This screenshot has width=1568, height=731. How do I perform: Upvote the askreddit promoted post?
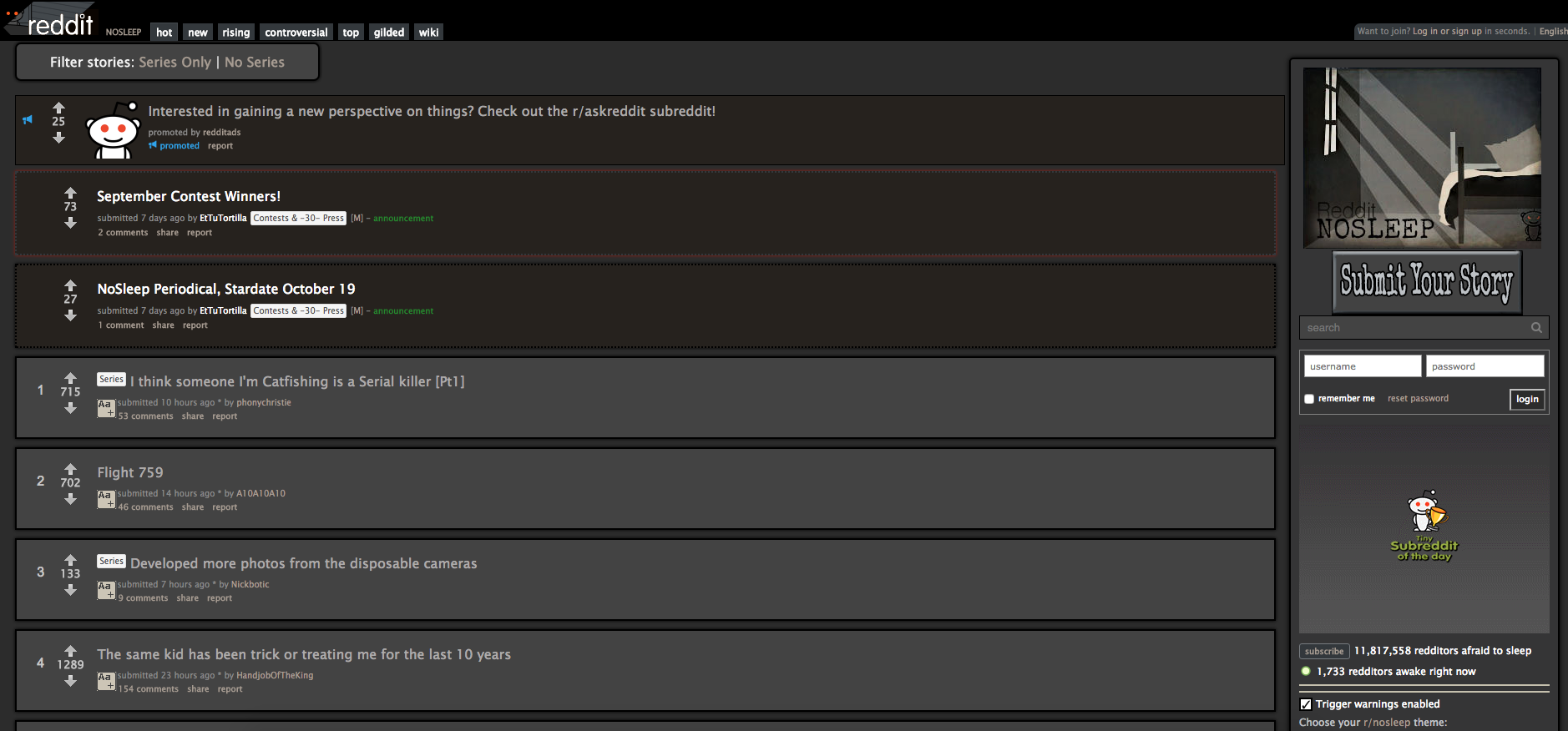(x=58, y=108)
